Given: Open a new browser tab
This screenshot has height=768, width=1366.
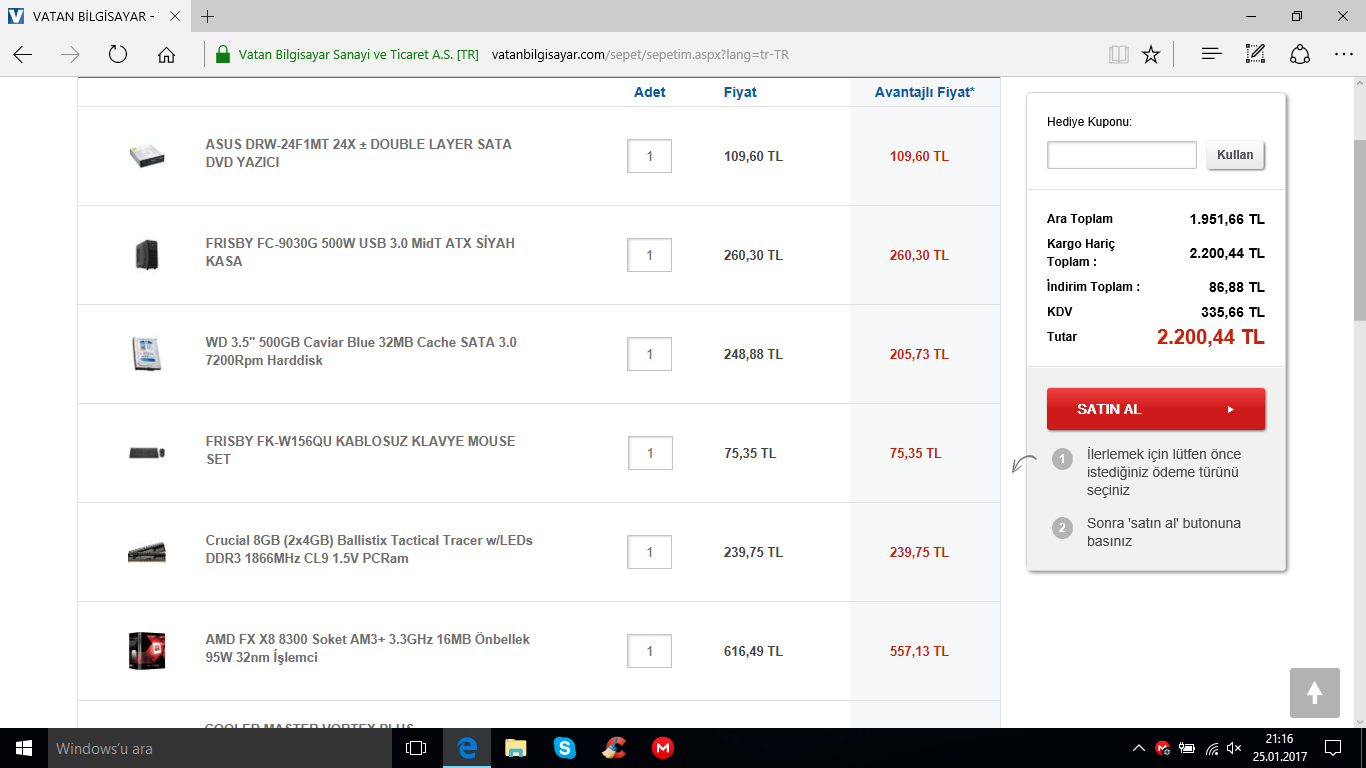Looking at the screenshot, I should point(208,17).
